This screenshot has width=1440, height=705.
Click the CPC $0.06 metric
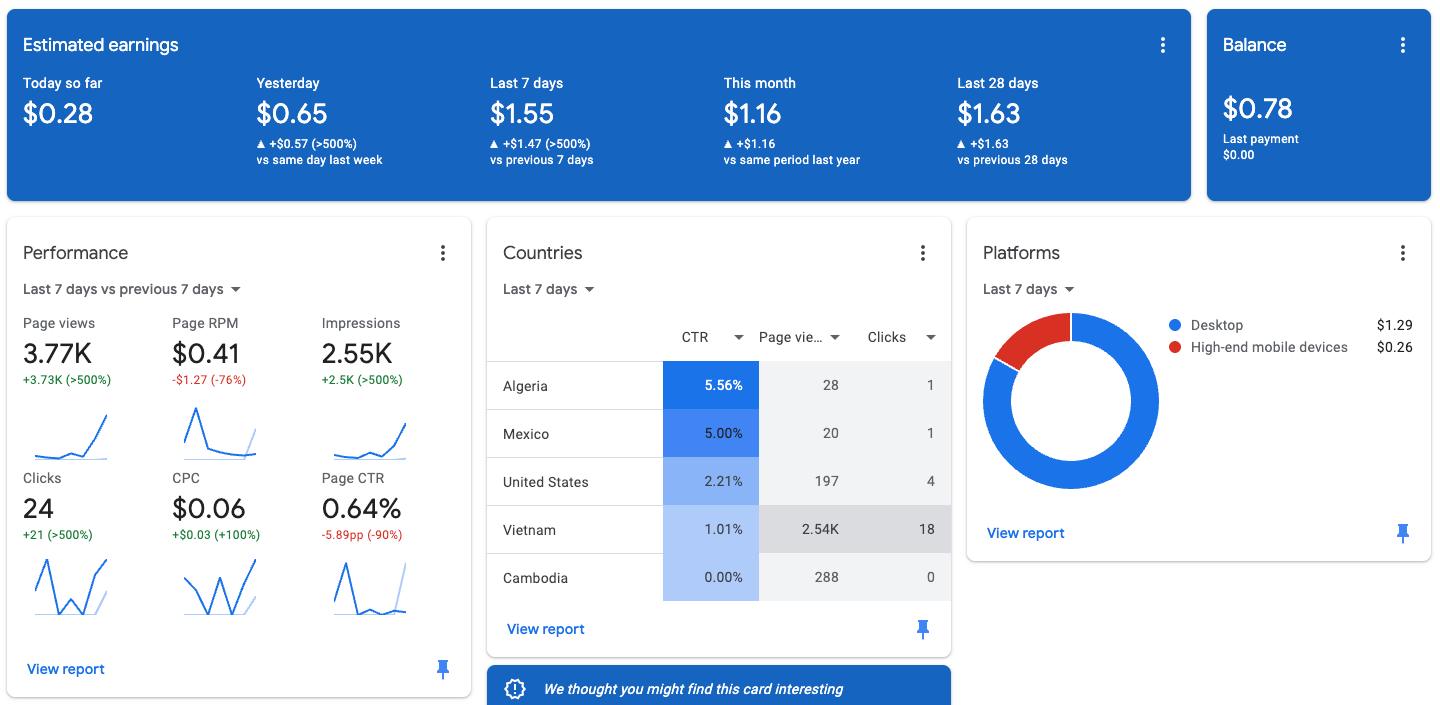[x=208, y=508]
